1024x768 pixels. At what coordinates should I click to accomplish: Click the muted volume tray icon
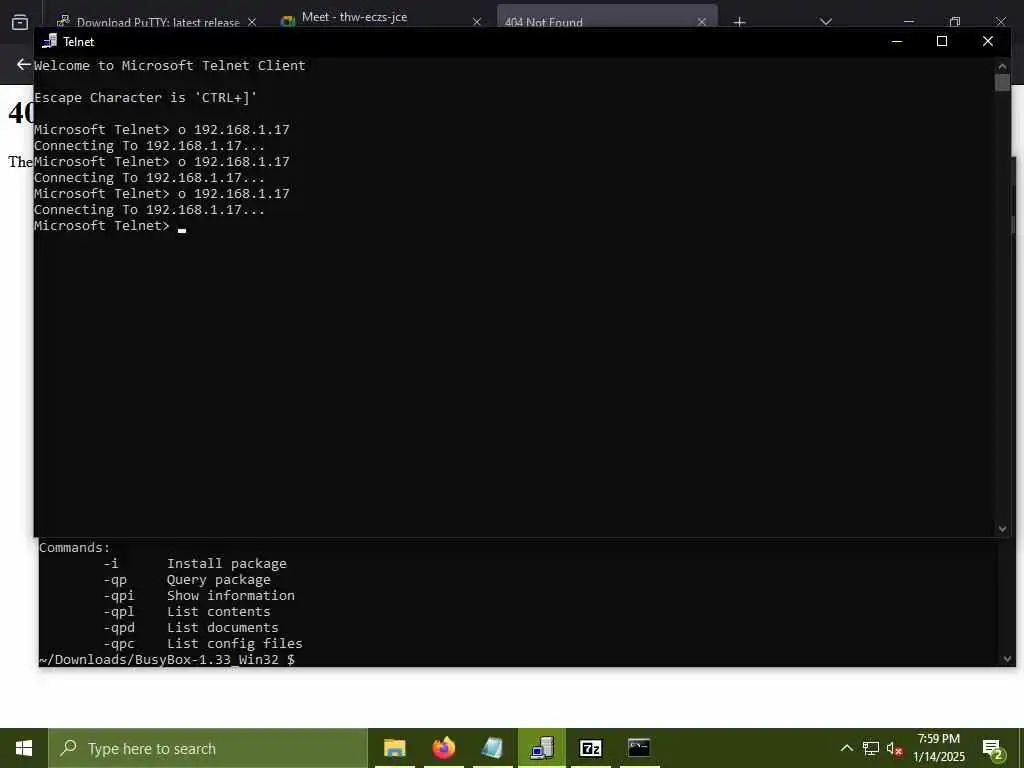[x=894, y=749]
